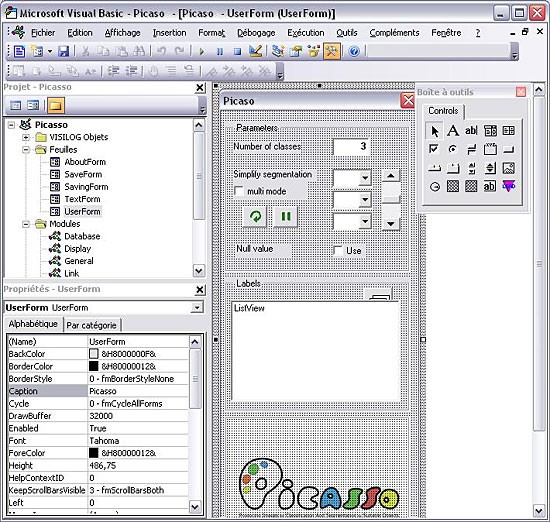Select the TextBox (abl) control in Toolbox
The height and width of the screenshot is (522, 550).
click(471, 131)
